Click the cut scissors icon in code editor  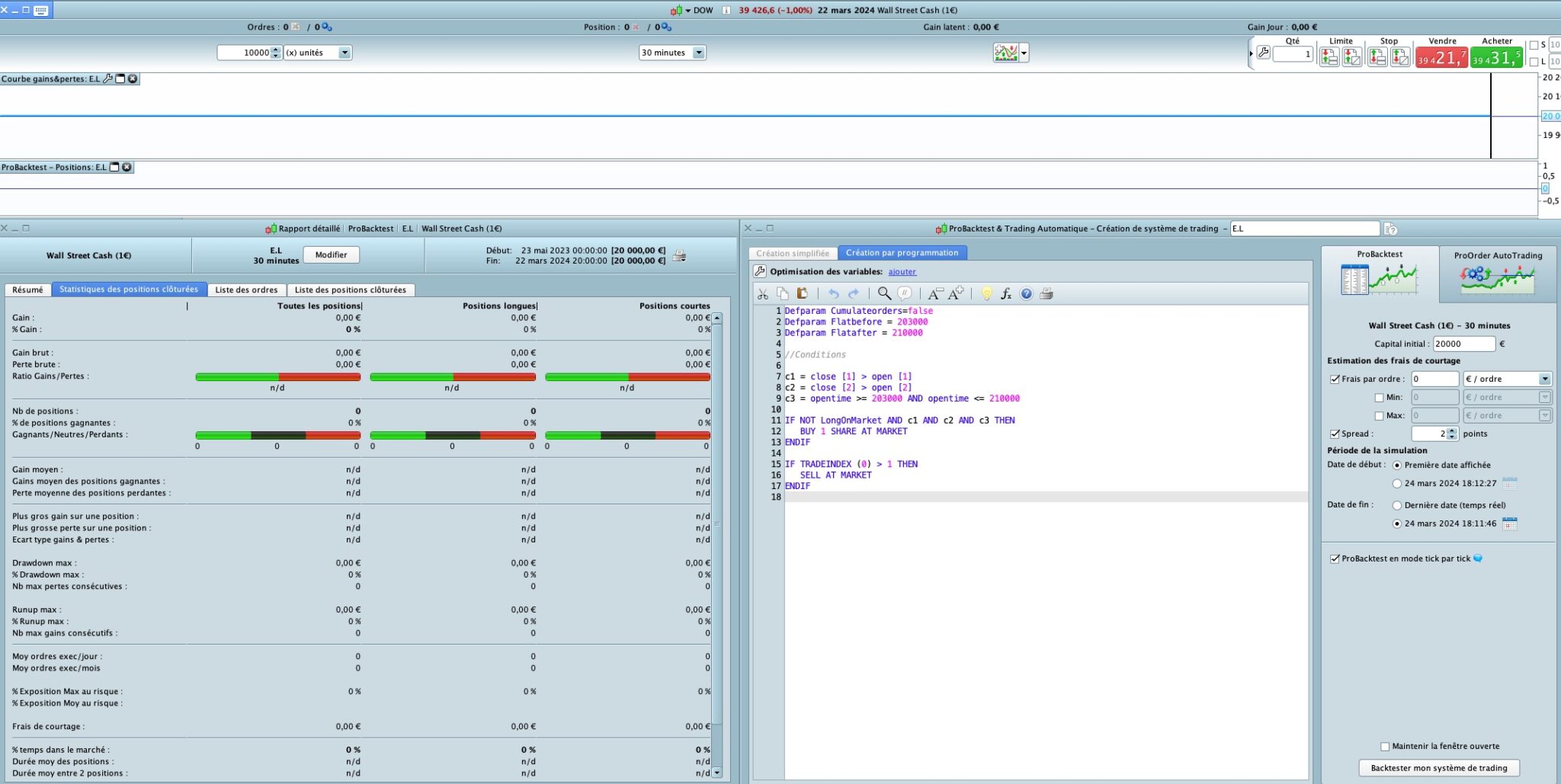[762, 294]
